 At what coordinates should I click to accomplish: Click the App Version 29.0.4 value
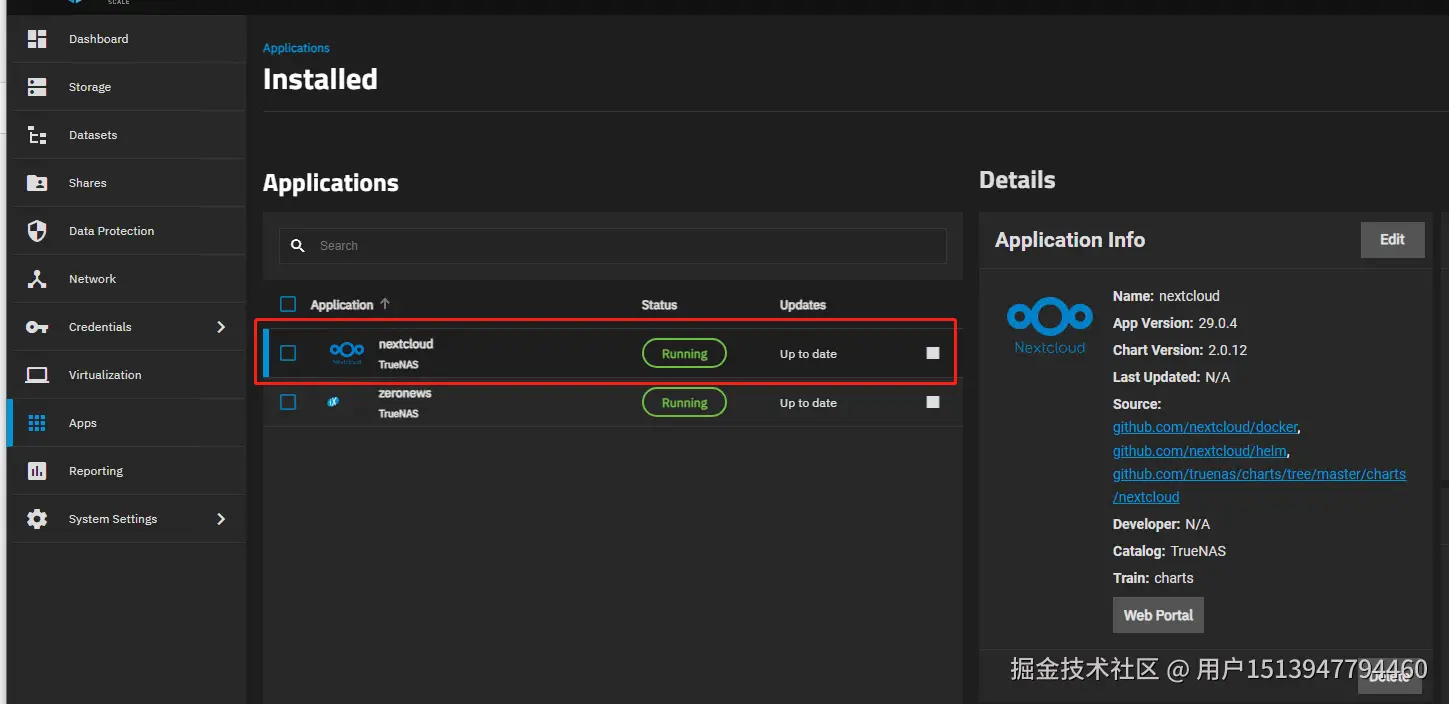[1218, 323]
